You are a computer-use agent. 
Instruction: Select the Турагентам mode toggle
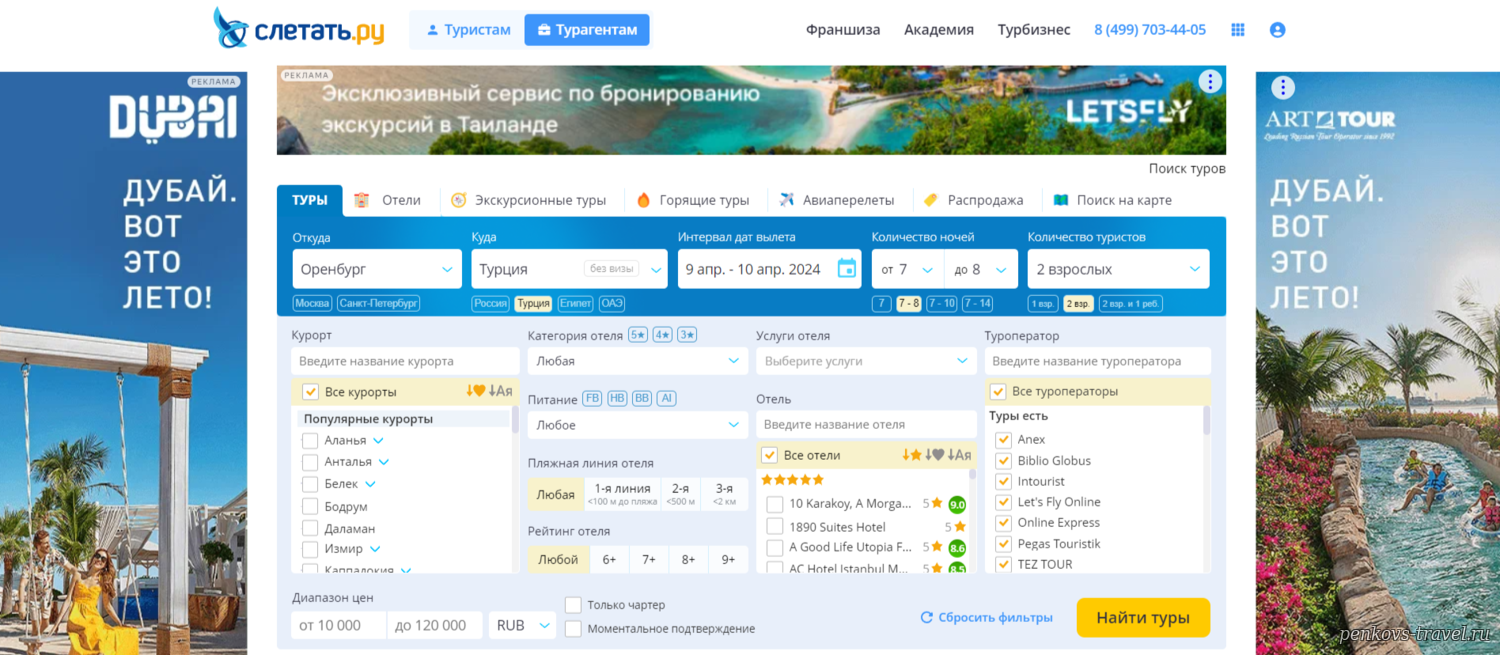587,30
